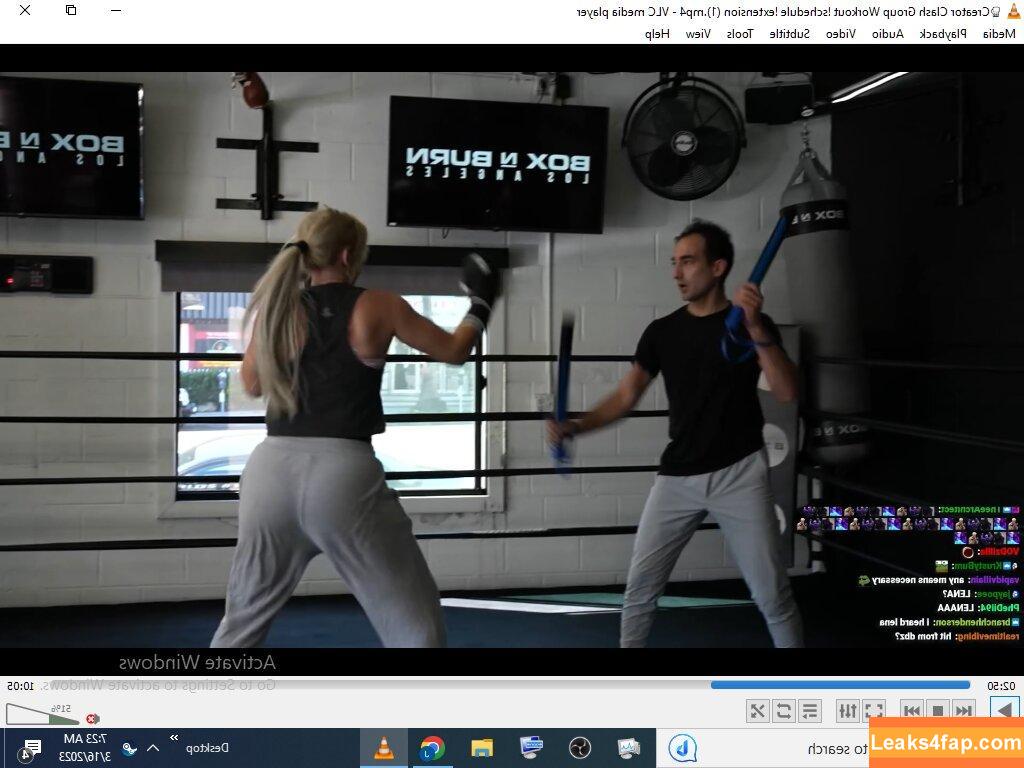Screen dimensions: 1024x768
Task: Enable random shuffle playback
Action: [x=758, y=711]
